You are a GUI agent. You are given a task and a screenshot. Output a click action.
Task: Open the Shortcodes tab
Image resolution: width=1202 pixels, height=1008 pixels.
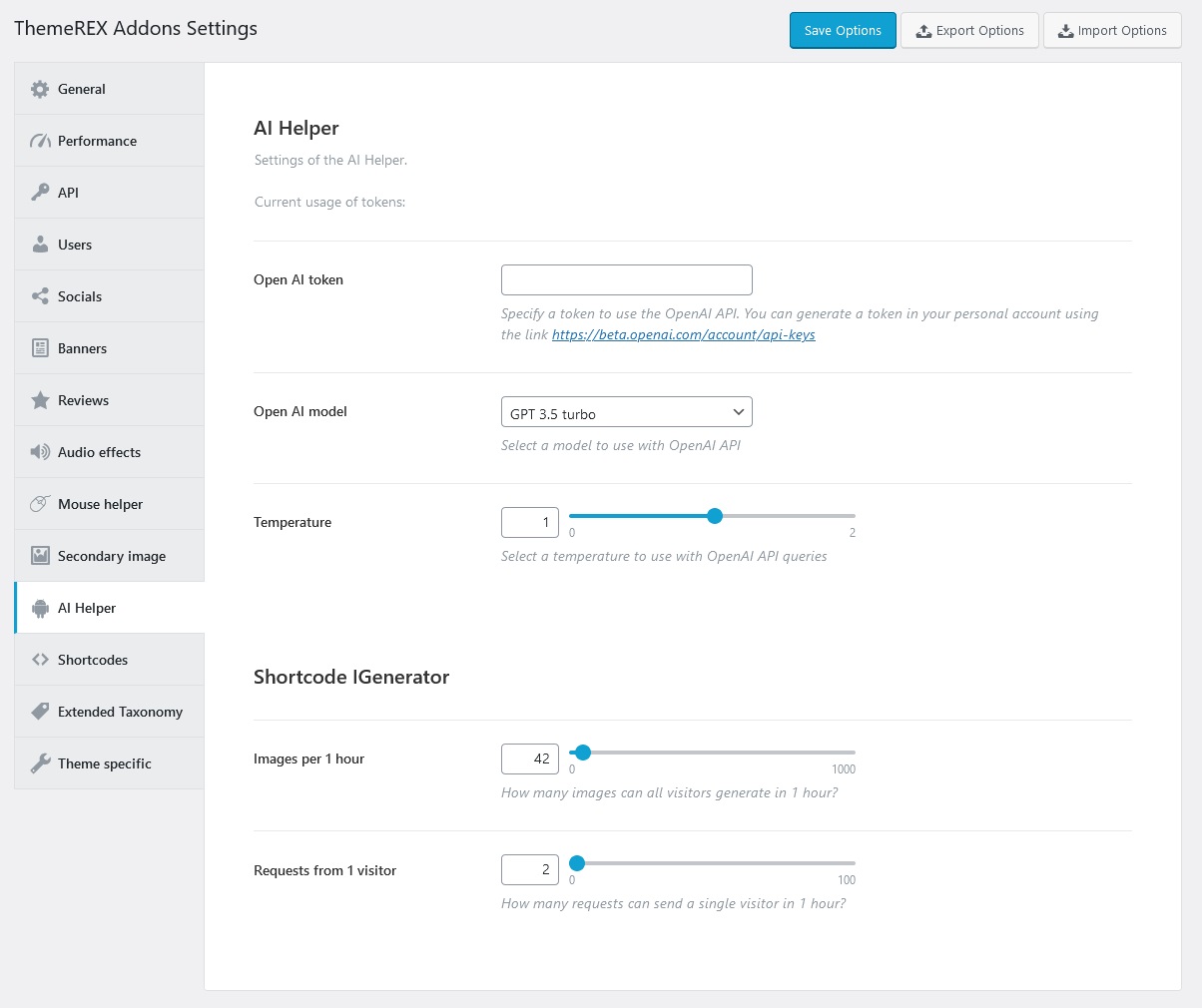[x=110, y=660]
